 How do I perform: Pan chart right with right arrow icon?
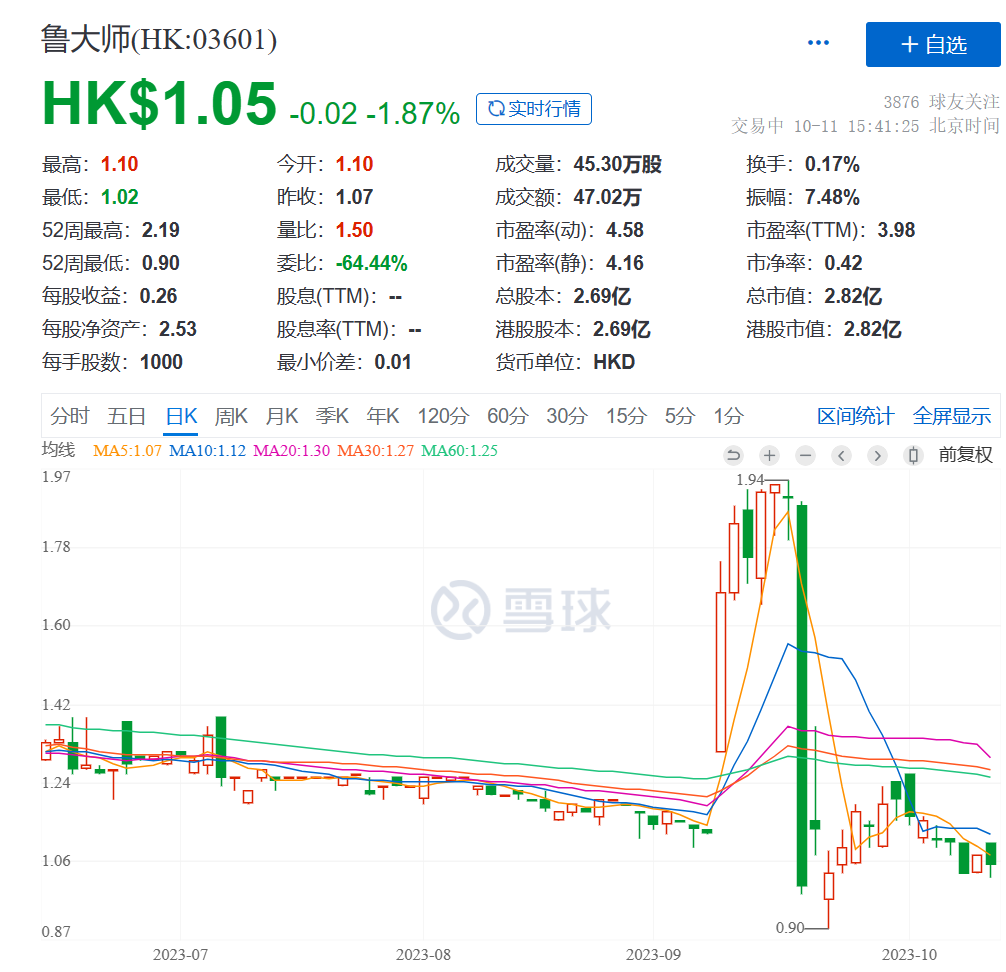[x=877, y=456]
